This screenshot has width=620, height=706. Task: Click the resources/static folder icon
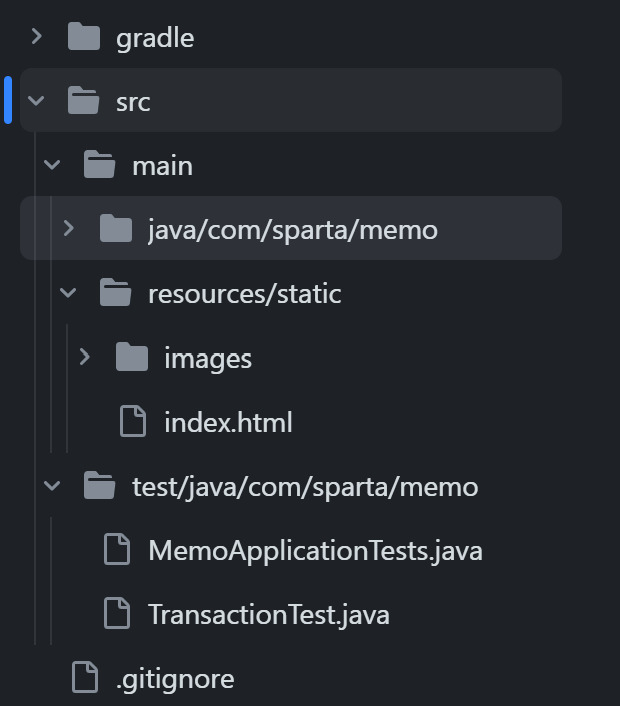[x=116, y=293]
